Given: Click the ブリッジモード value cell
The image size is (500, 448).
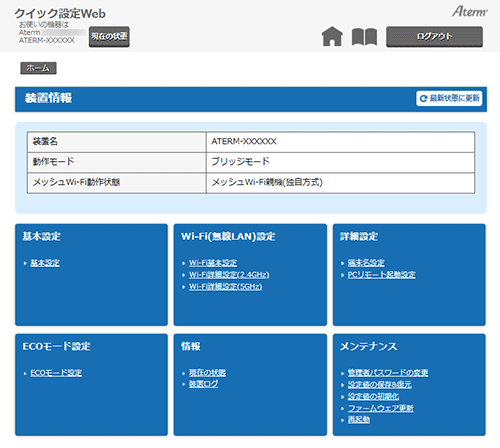Looking at the screenshot, I should pos(340,162).
